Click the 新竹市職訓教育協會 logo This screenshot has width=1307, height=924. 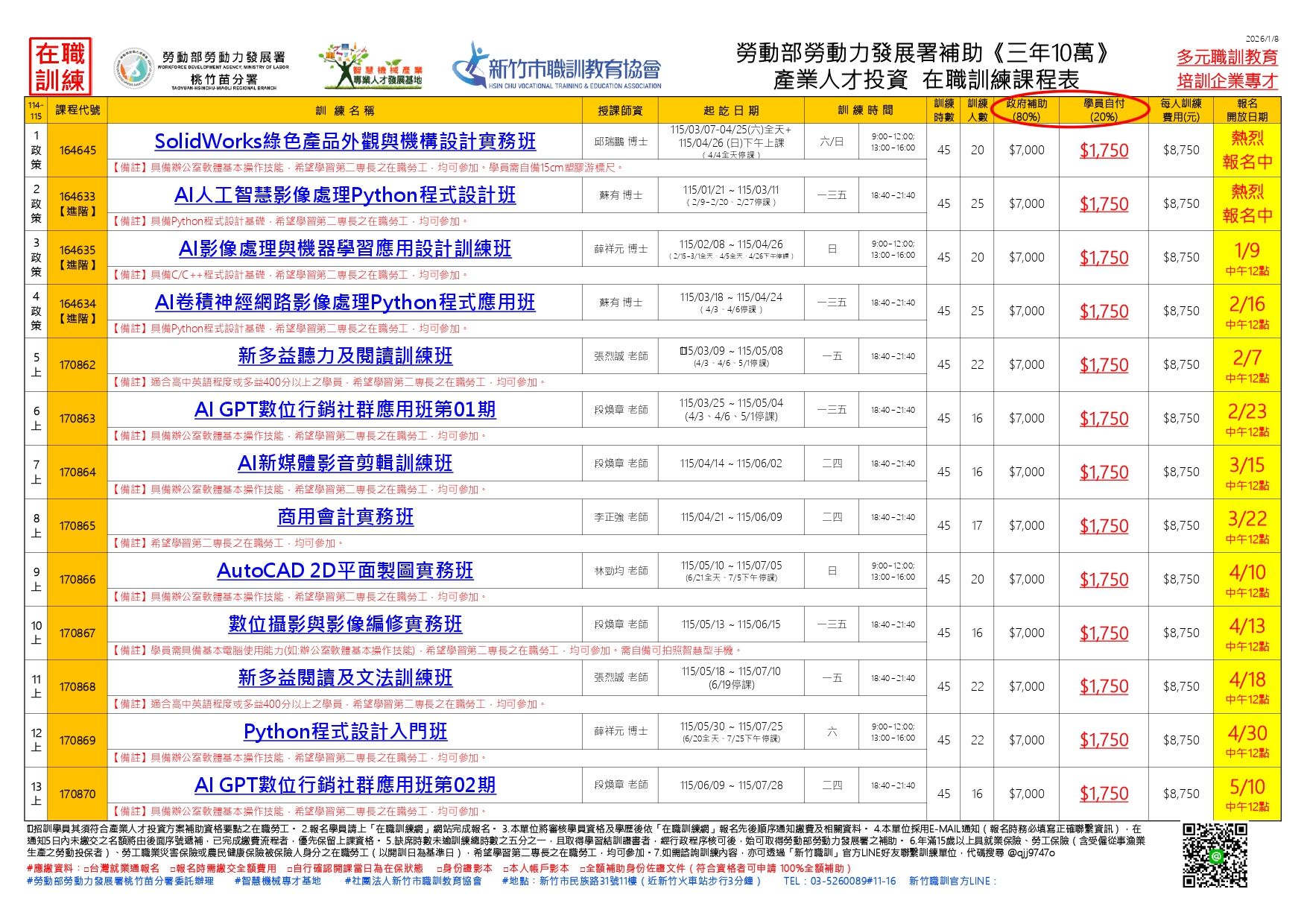click(556, 67)
